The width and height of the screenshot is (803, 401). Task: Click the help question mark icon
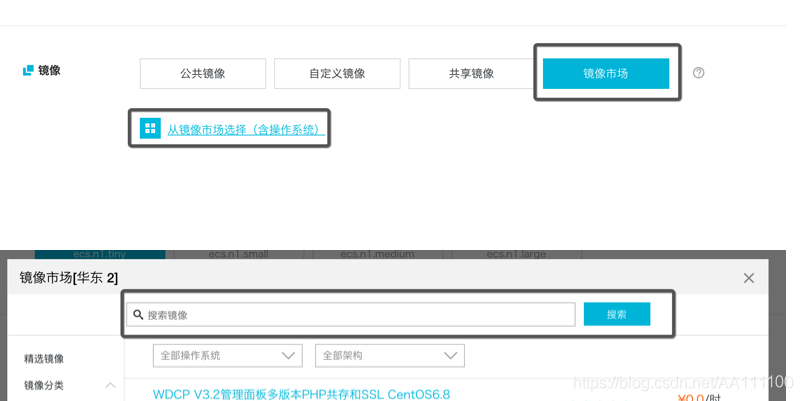click(x=699, y=73)
